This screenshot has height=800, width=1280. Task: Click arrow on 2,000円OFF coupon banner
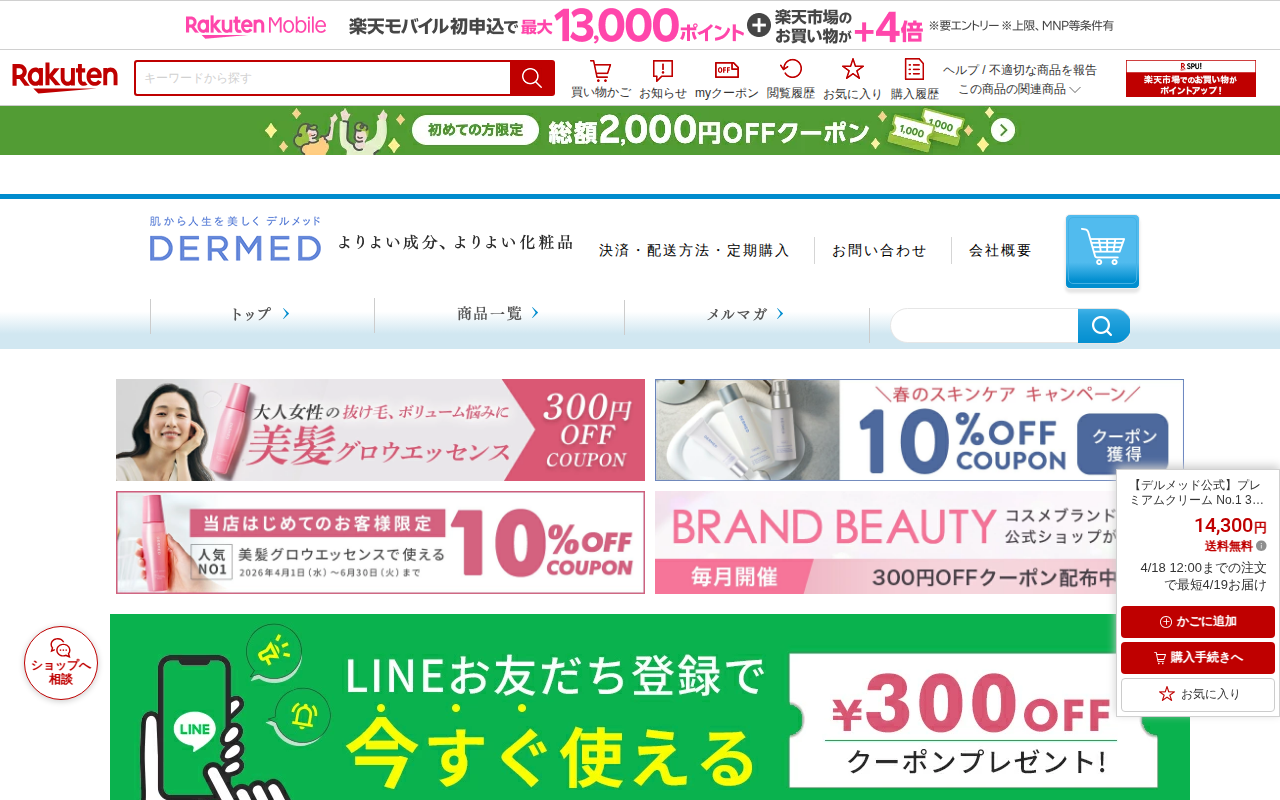click(x=1003, y=131)
